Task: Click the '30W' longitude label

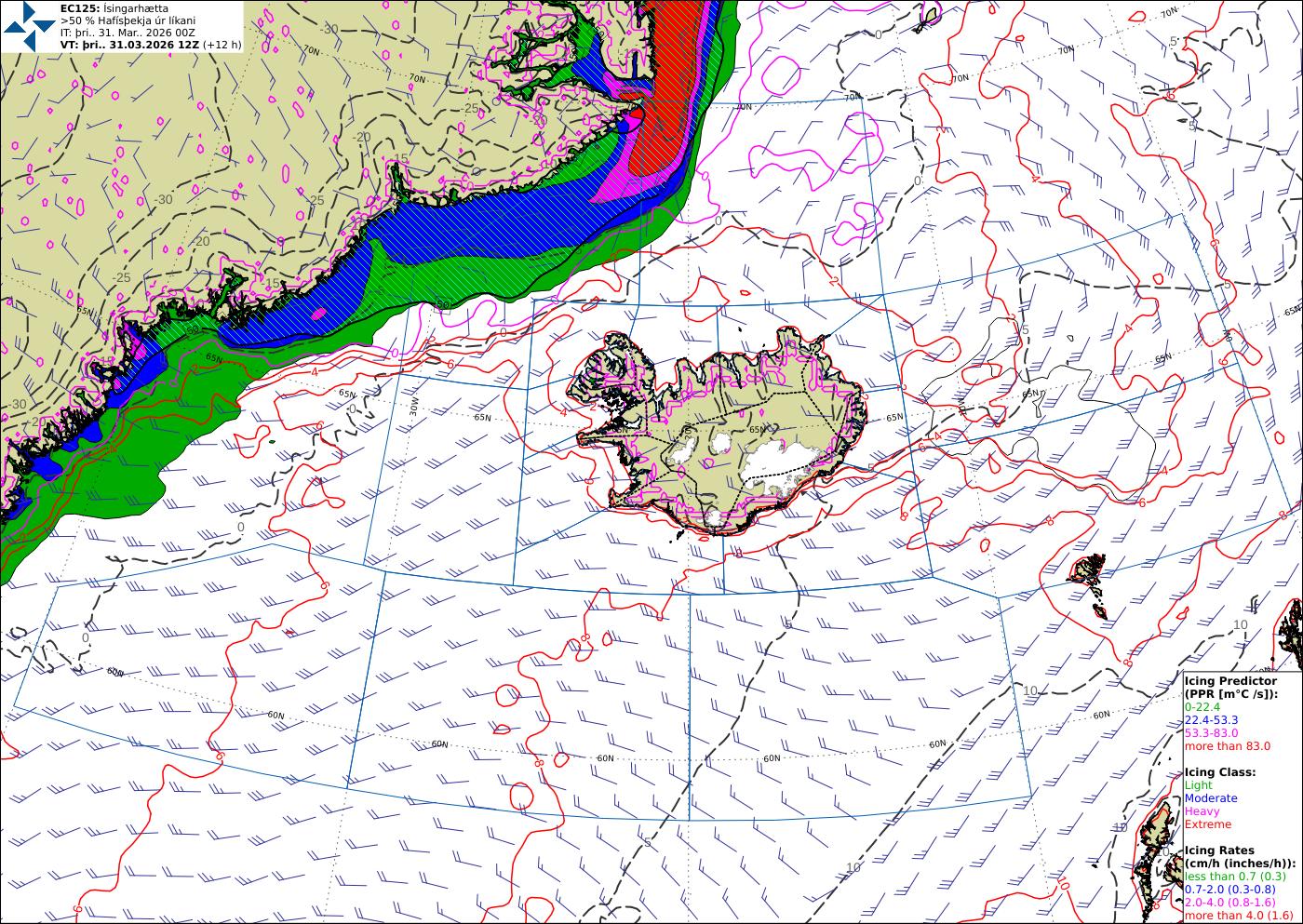Action: click(412, 405)
